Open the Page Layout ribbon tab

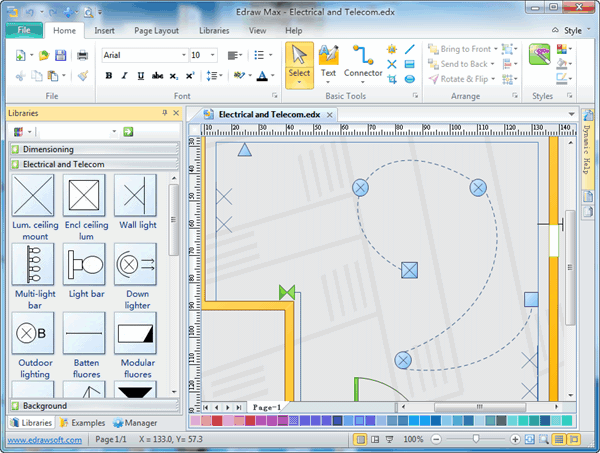155,31
